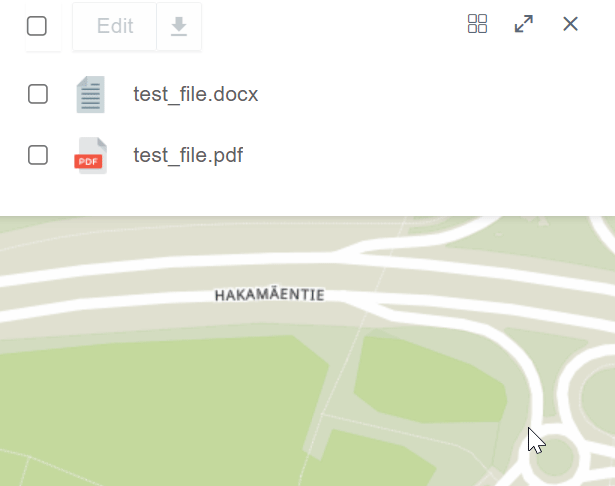The image size is (615, 486).
Task: Click empty toolbar space between download and grid icons
Action: 330,26
